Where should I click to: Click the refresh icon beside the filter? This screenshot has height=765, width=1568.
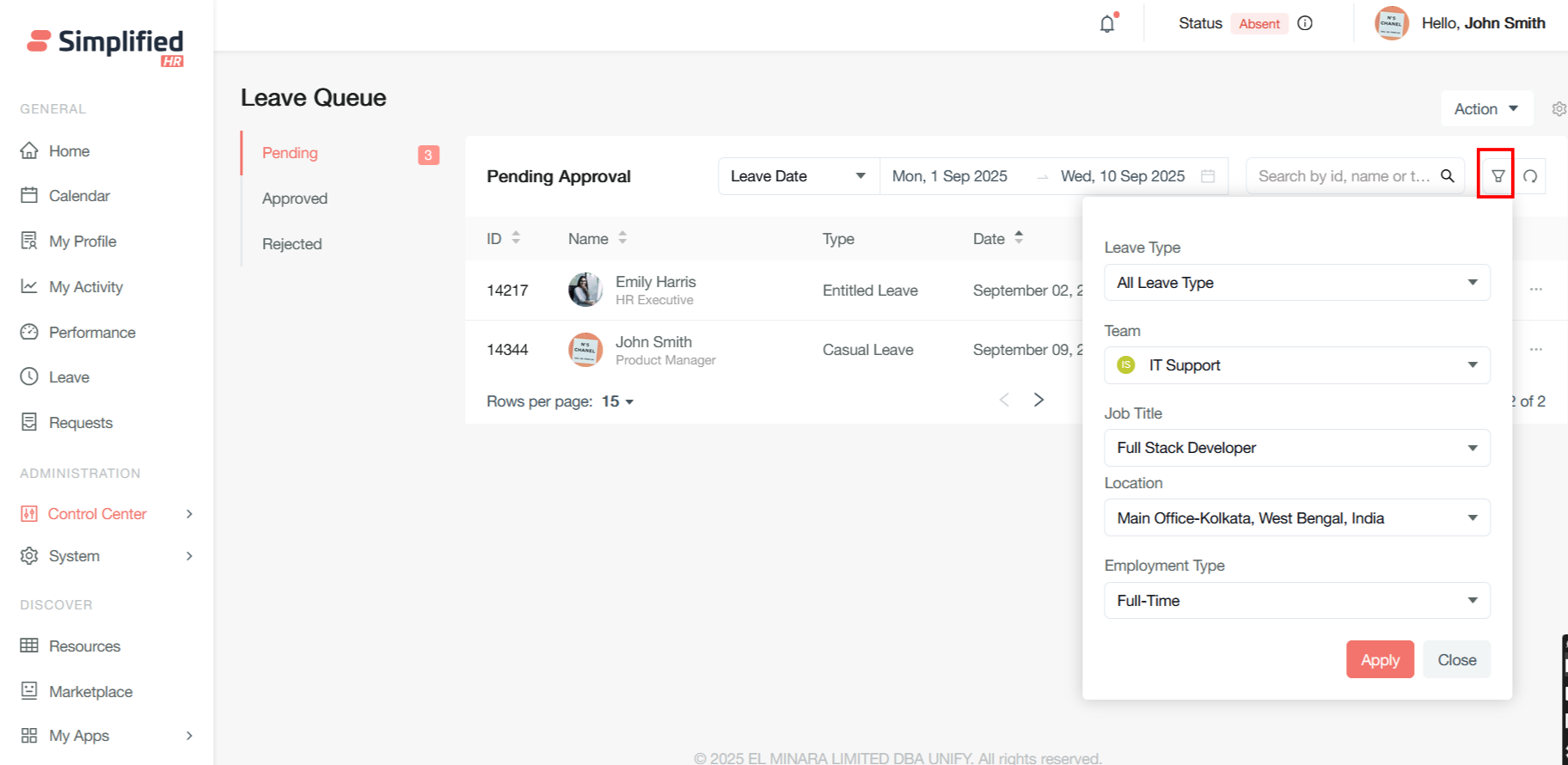pyautogui.click(x=1530, y=176)
